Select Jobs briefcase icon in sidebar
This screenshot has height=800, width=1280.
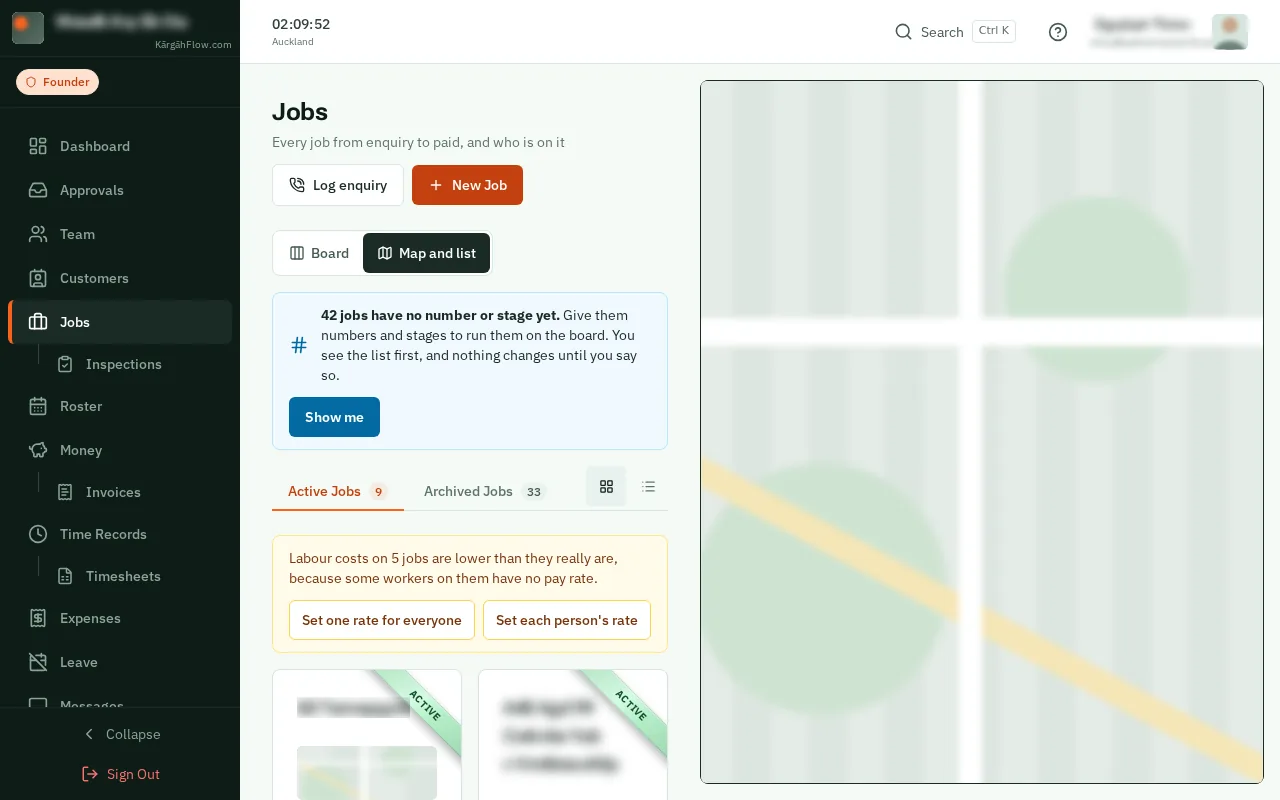(x=38, y=322)
